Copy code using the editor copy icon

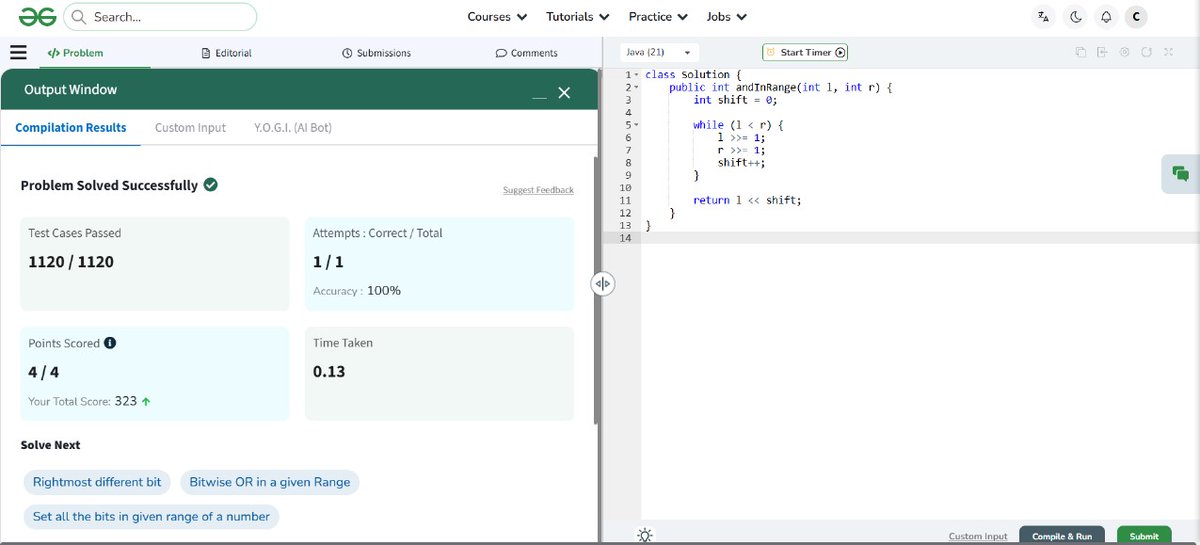tap(1080, 52)
